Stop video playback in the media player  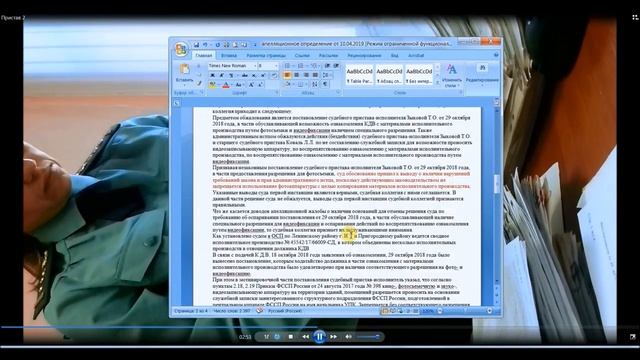point(291,337)
